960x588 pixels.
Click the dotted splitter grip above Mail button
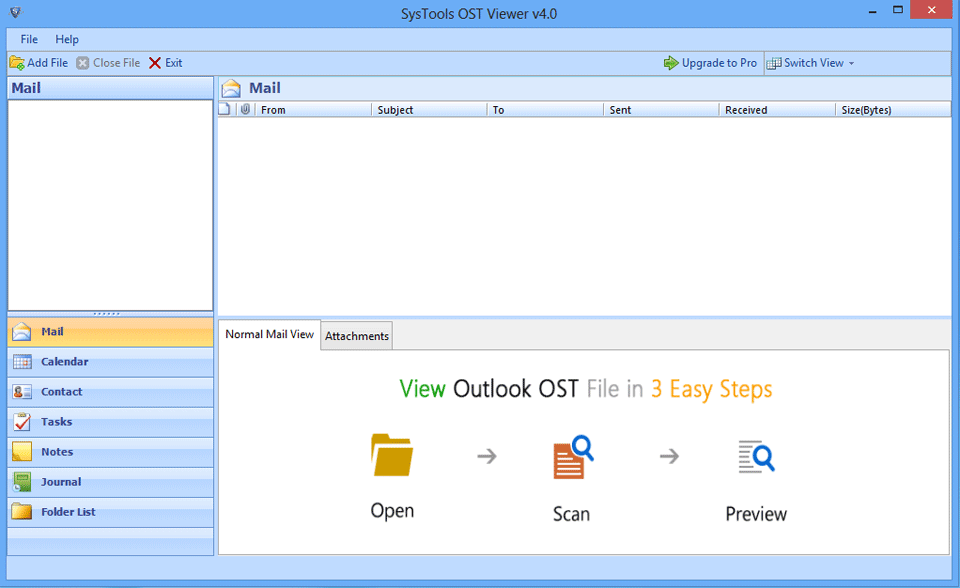coord(107,314)
